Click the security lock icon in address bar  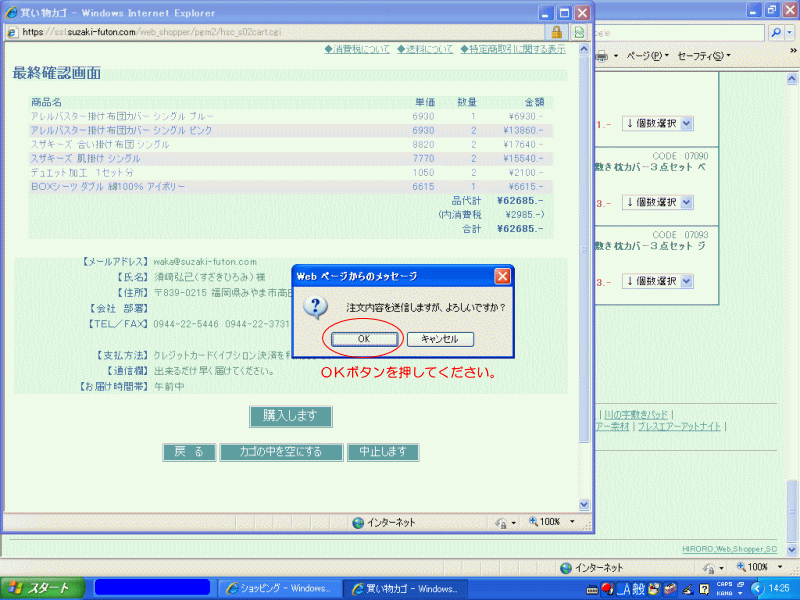point(557,32)
